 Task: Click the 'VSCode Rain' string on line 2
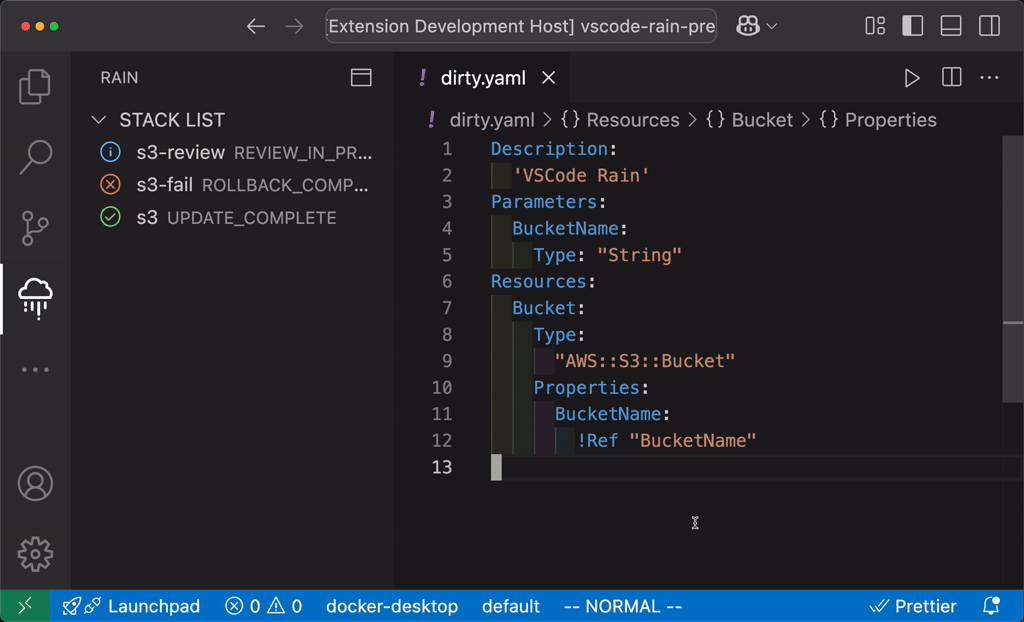pos(581,176)
